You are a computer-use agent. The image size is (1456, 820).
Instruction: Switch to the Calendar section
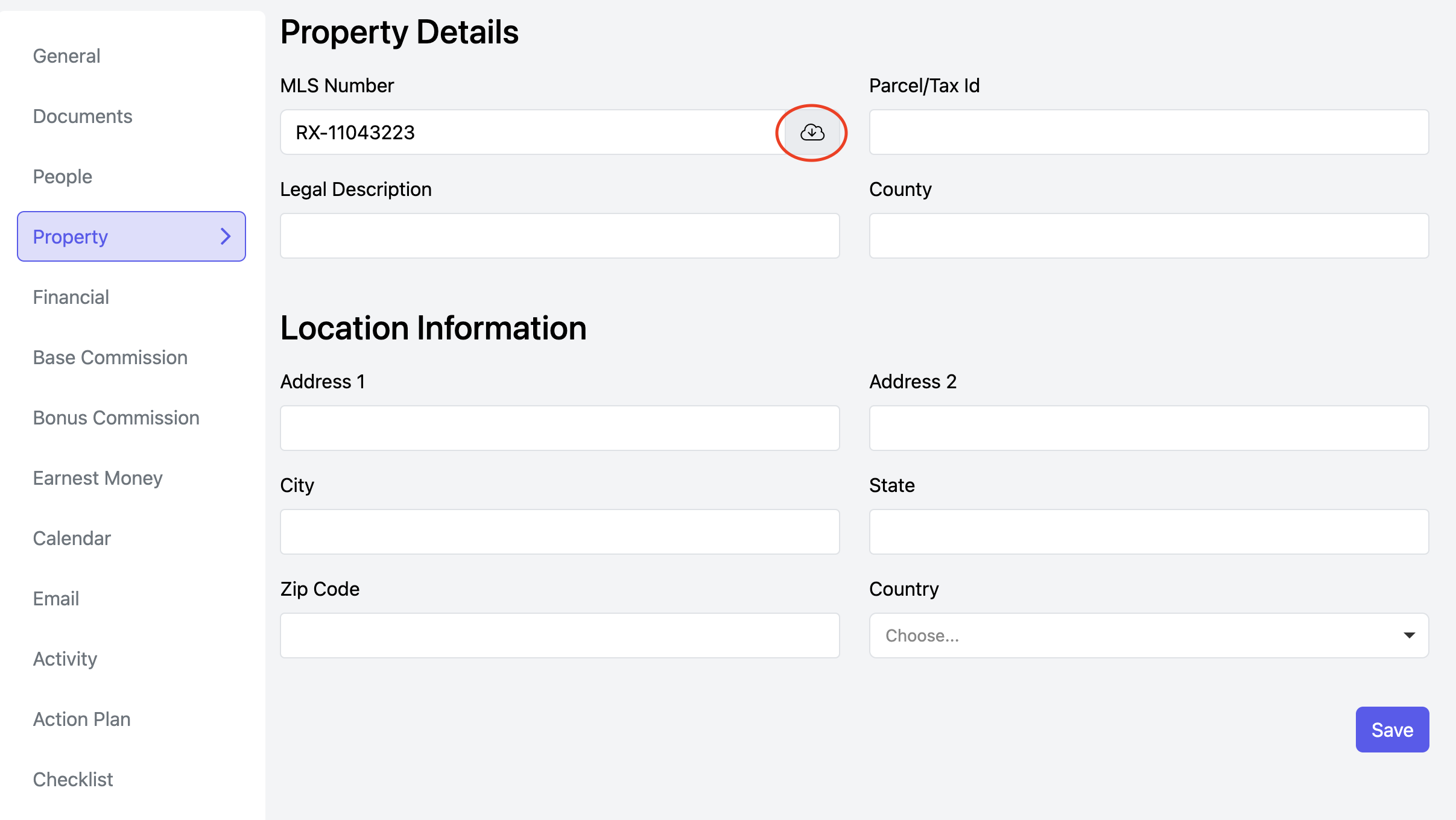[72, 538]
